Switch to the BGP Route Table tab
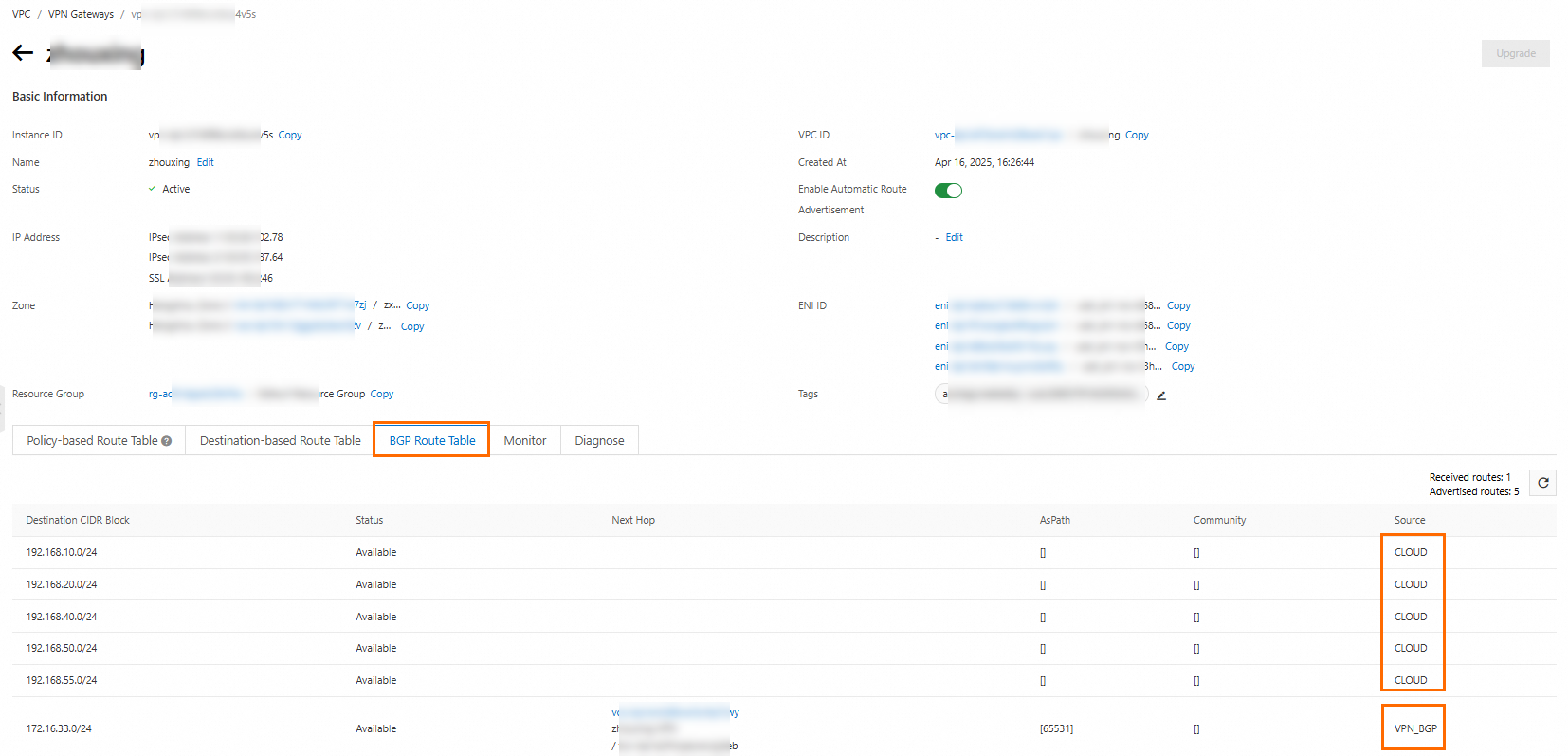1568x756 pixels. point(432,441)
